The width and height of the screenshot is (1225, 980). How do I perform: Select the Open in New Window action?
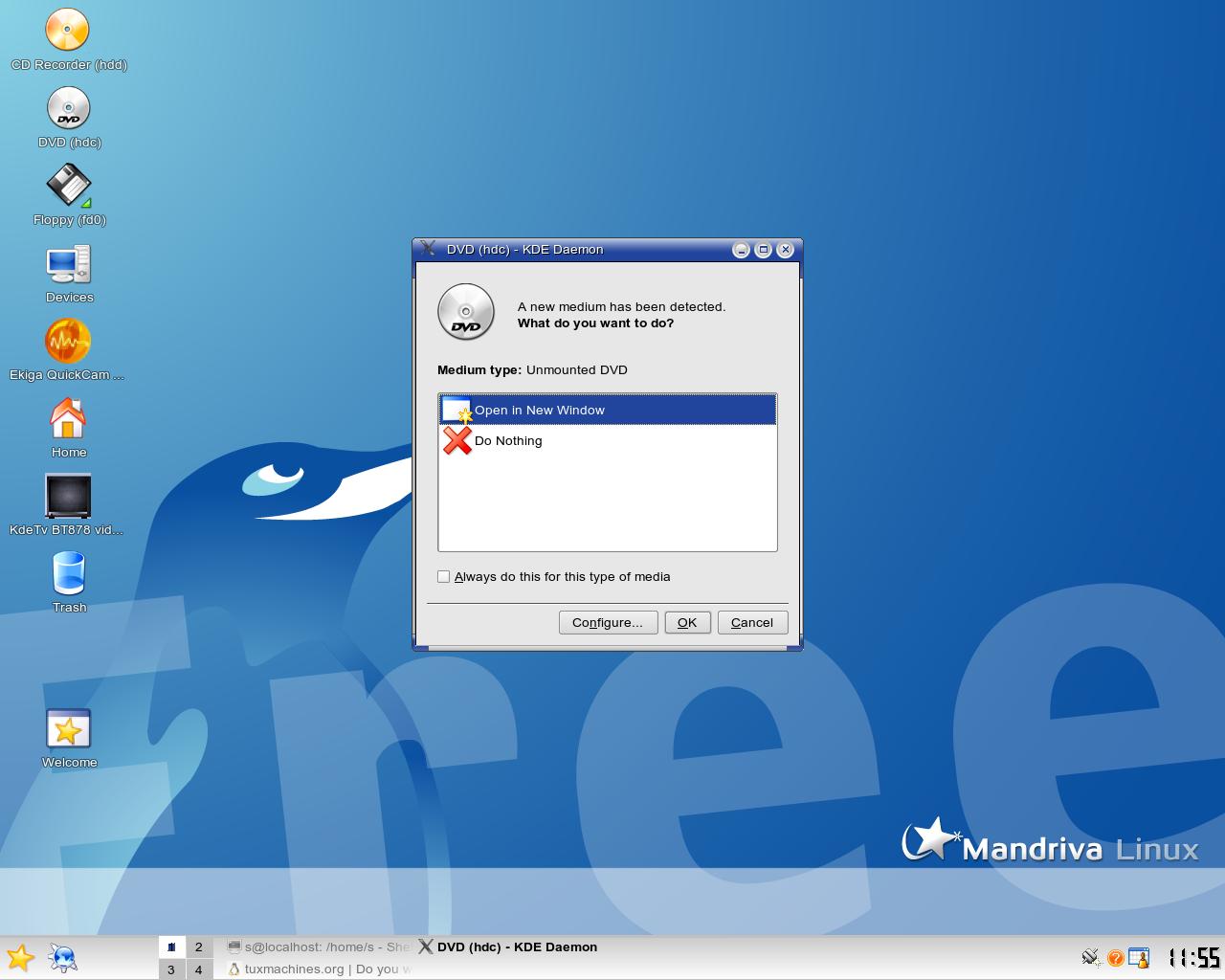(608, 410)
